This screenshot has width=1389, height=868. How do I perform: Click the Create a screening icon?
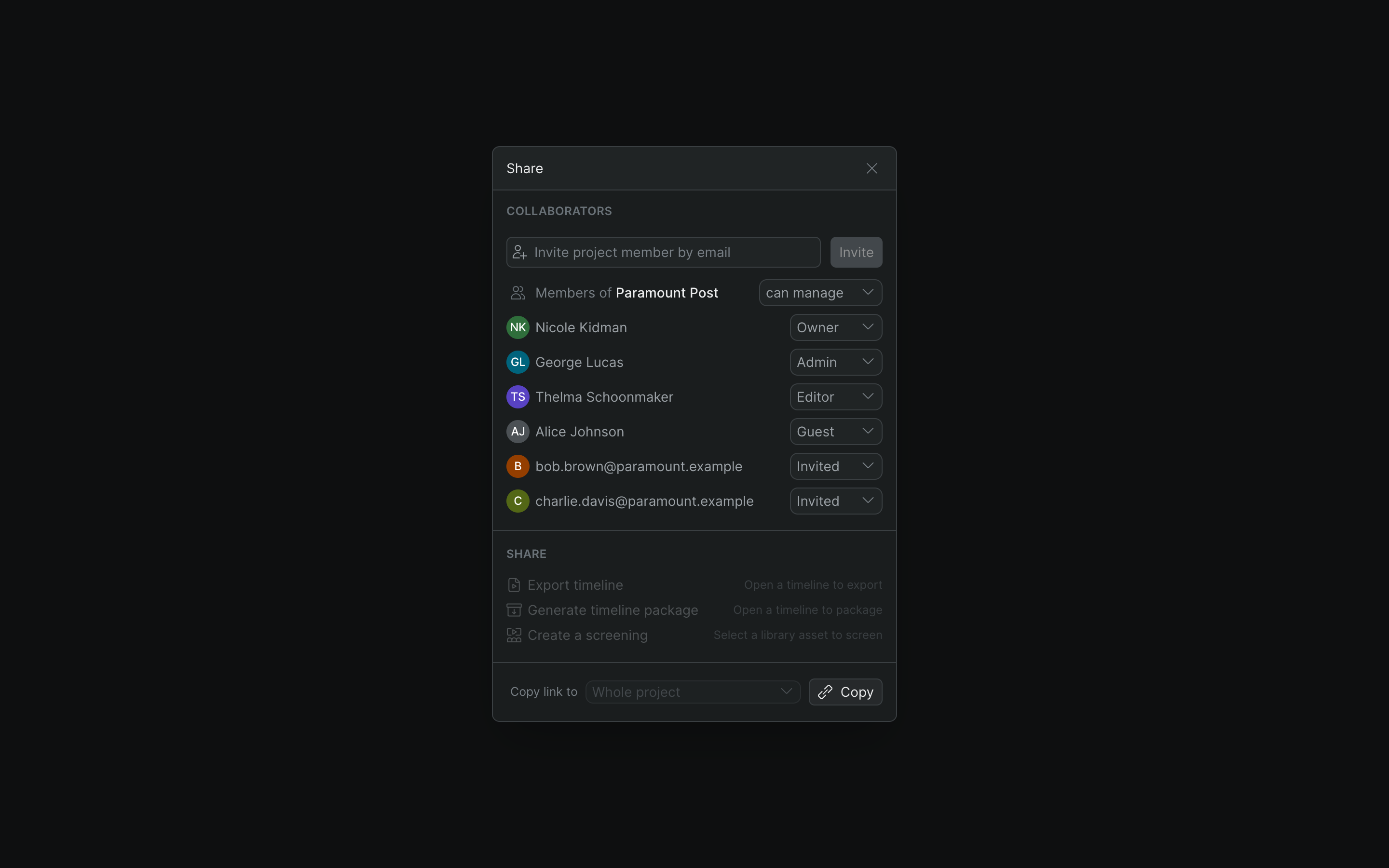tap(514, 635)
